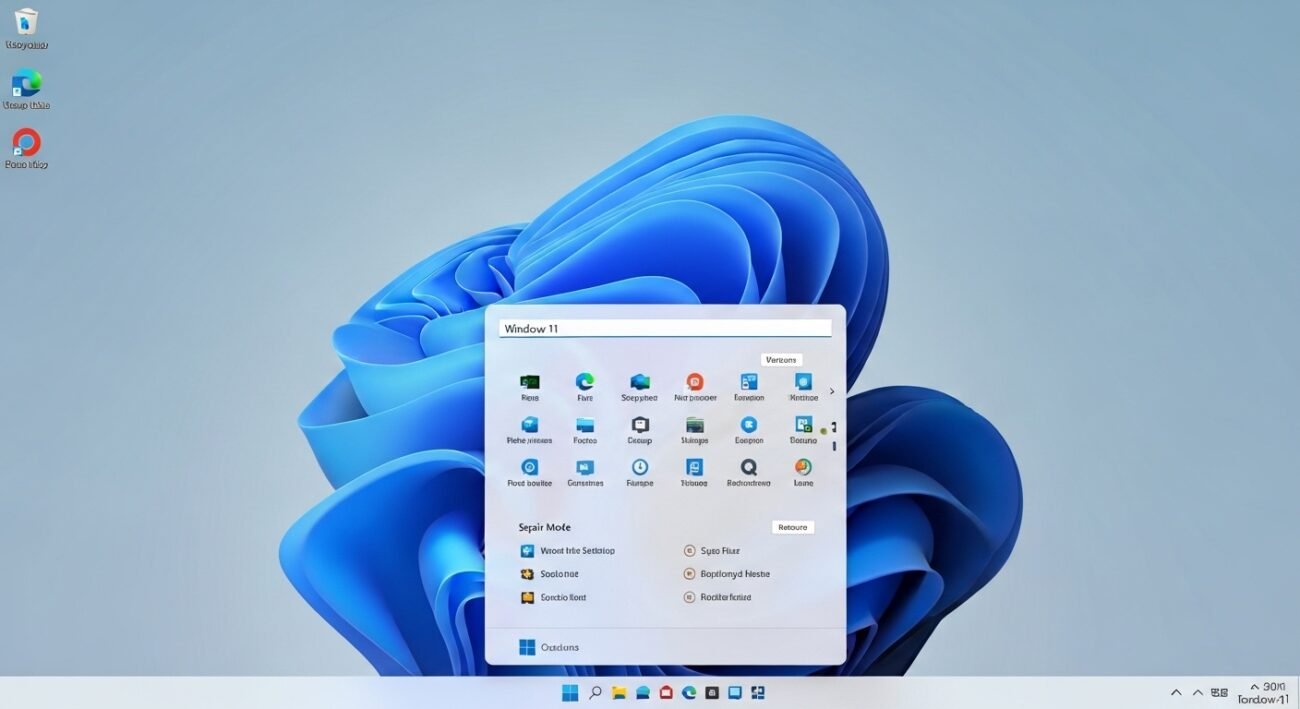The image size is (1300, 709).
Task: Click the "Retoure" button in recommended section
Action: click(793, 527)
